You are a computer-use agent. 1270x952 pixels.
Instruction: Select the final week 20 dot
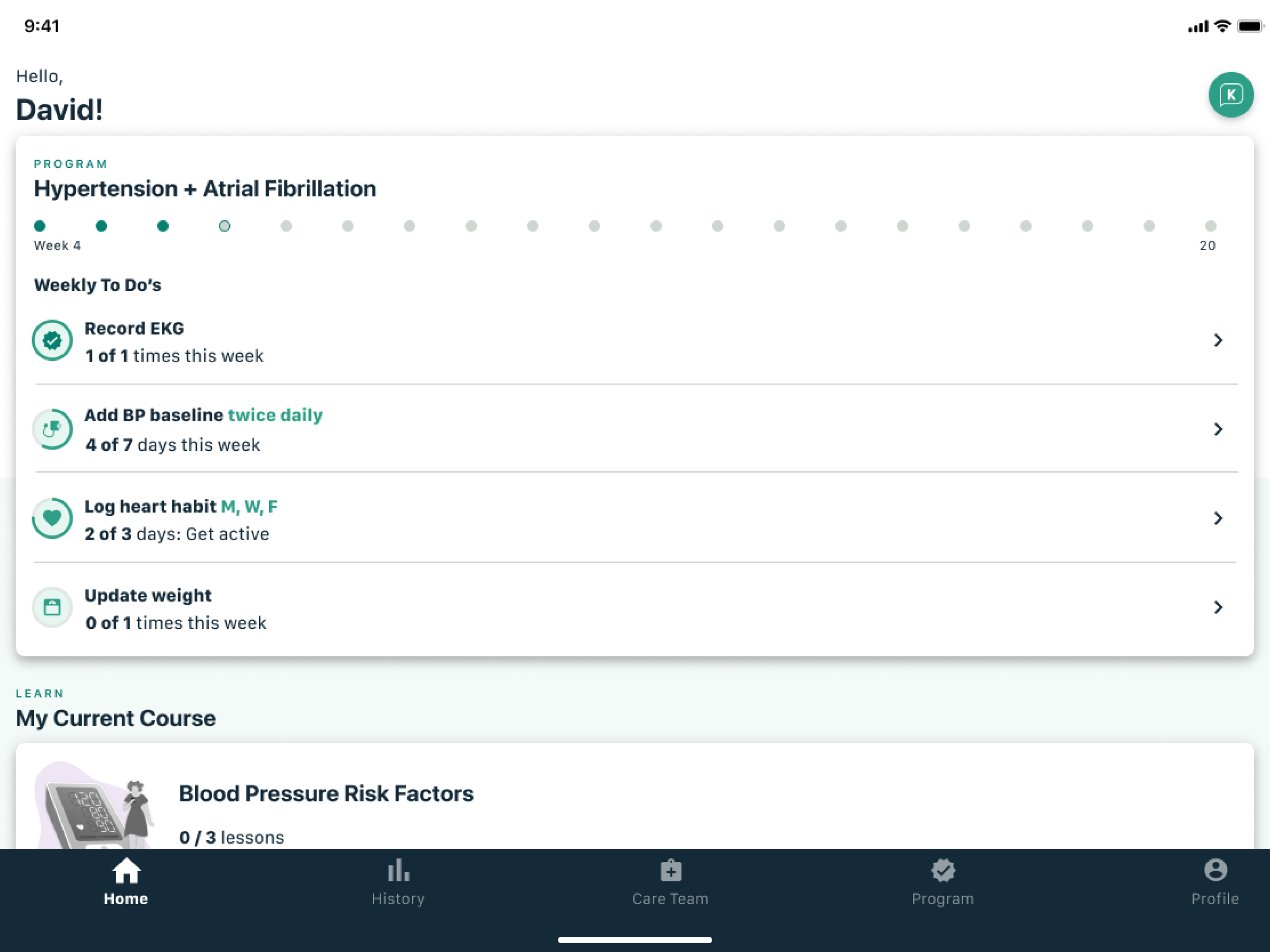[1211, 225]
